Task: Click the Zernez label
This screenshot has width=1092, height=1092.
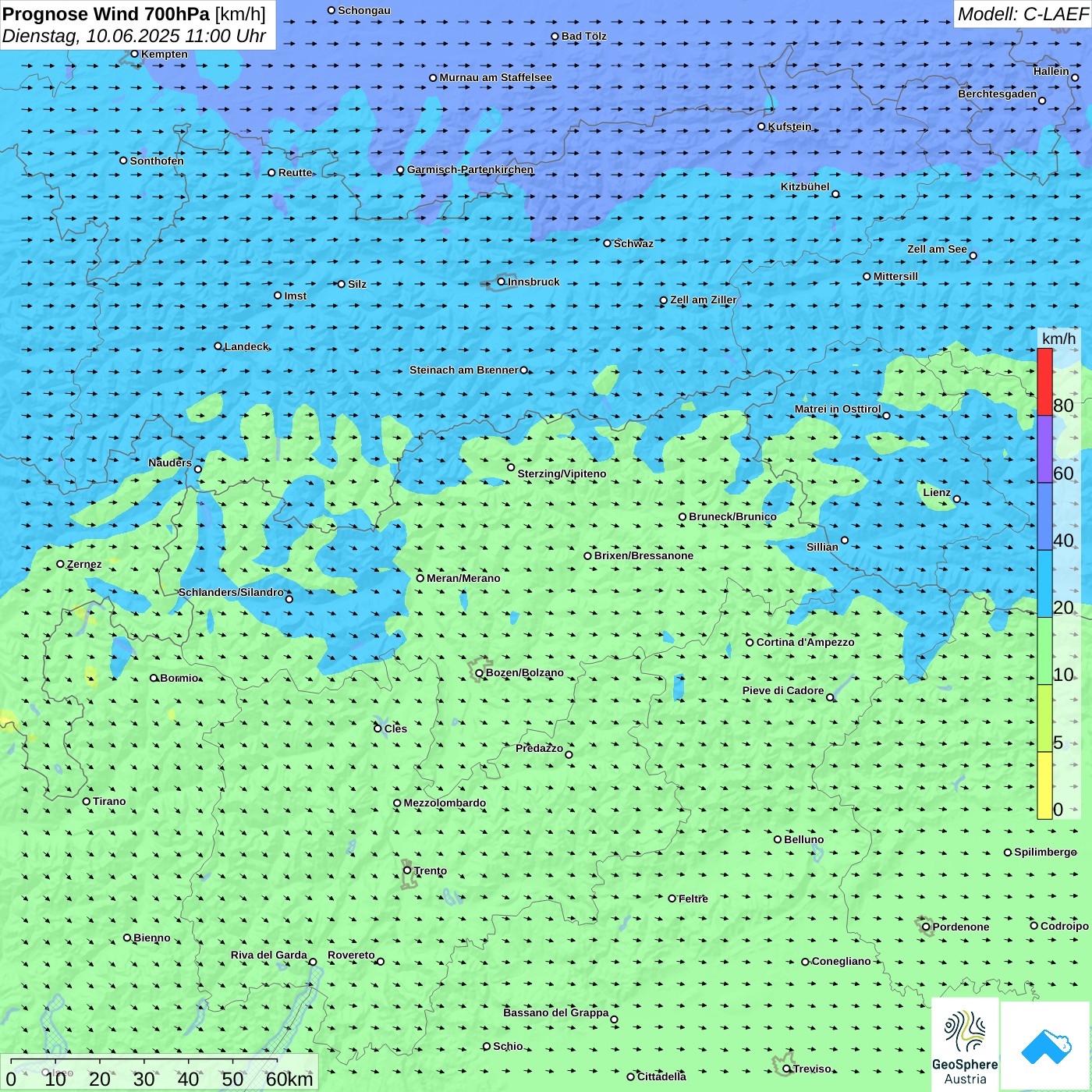Action: 84,564
